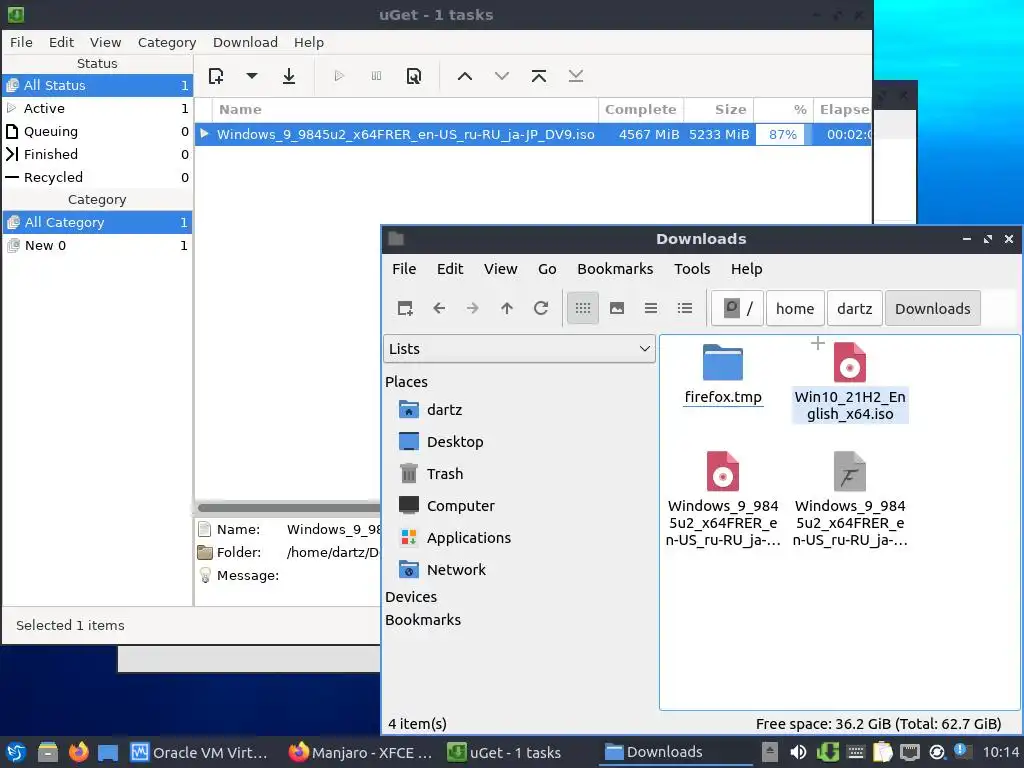1024x768 pixels.
Task: Switch to Oracle VM VirtualBox taskbar item
Action: (199, 752)
